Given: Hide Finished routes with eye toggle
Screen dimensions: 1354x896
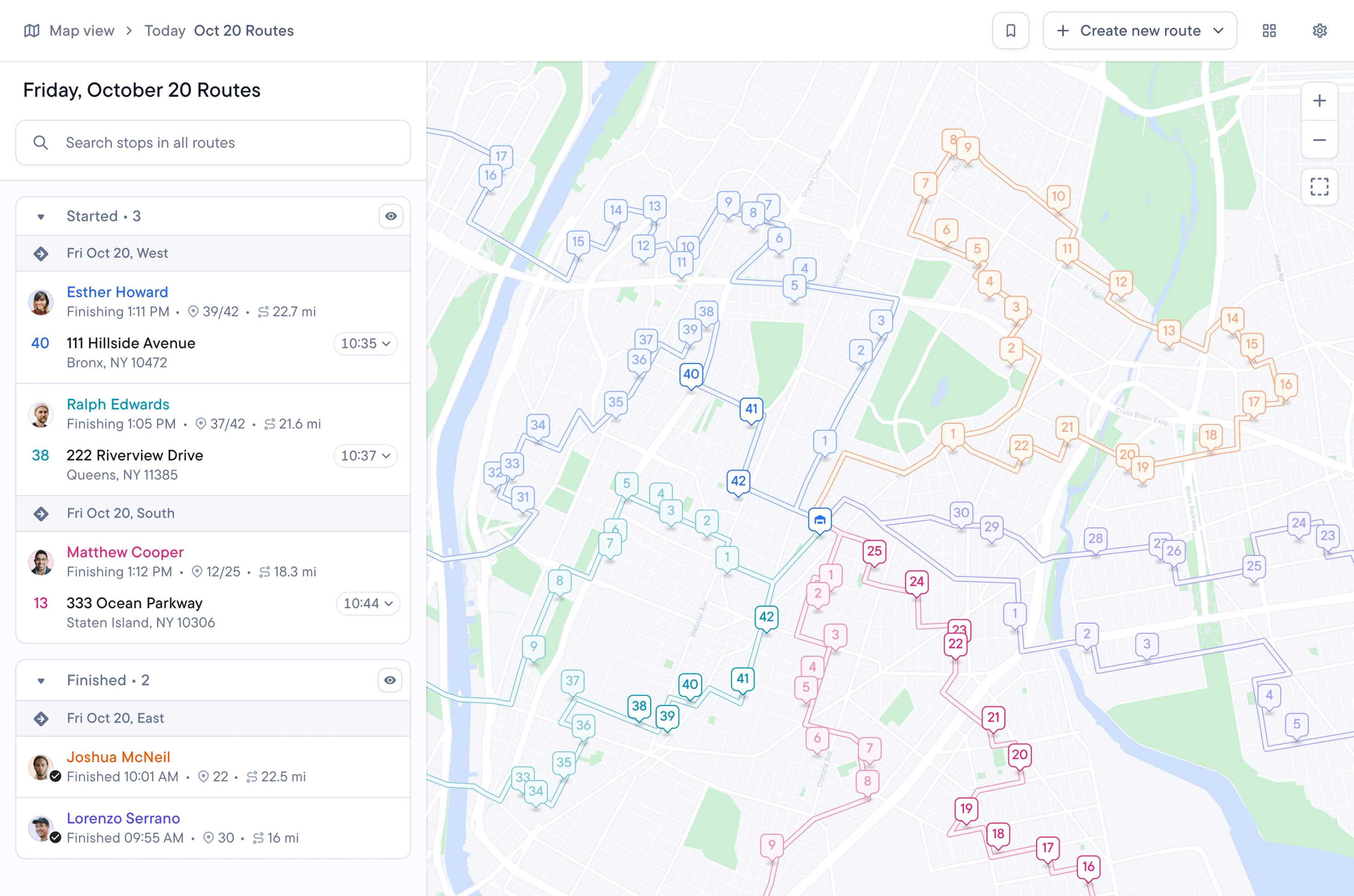Looking at the screenshot, I should [x=390, y=681].
